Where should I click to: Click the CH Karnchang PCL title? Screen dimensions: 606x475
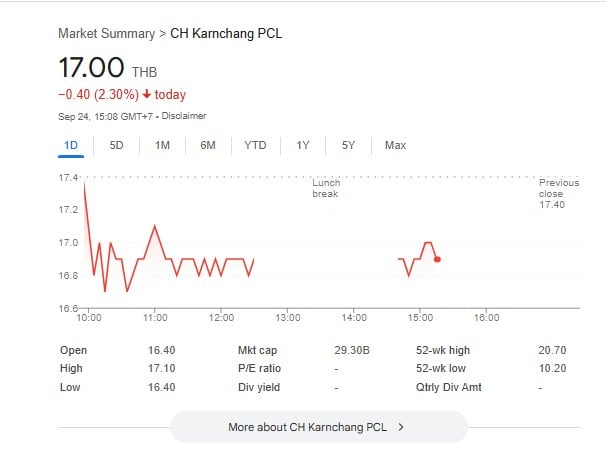coord(226,34)
